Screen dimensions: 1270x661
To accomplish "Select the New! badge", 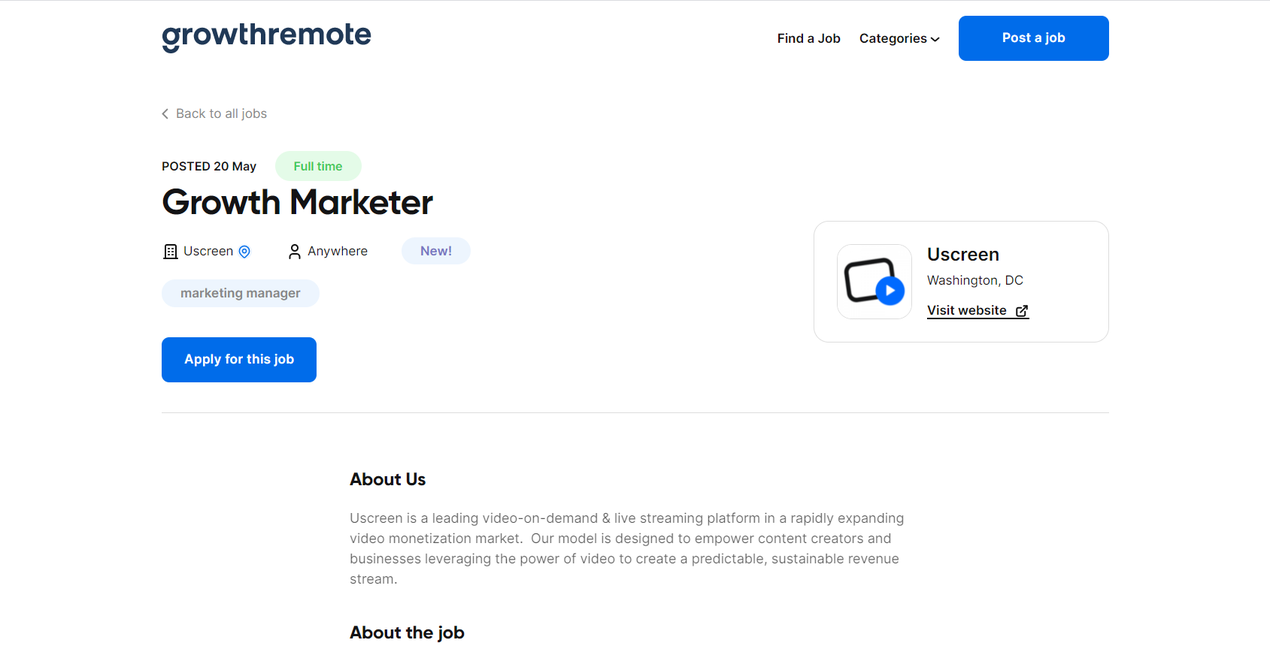I will [435, 251].
